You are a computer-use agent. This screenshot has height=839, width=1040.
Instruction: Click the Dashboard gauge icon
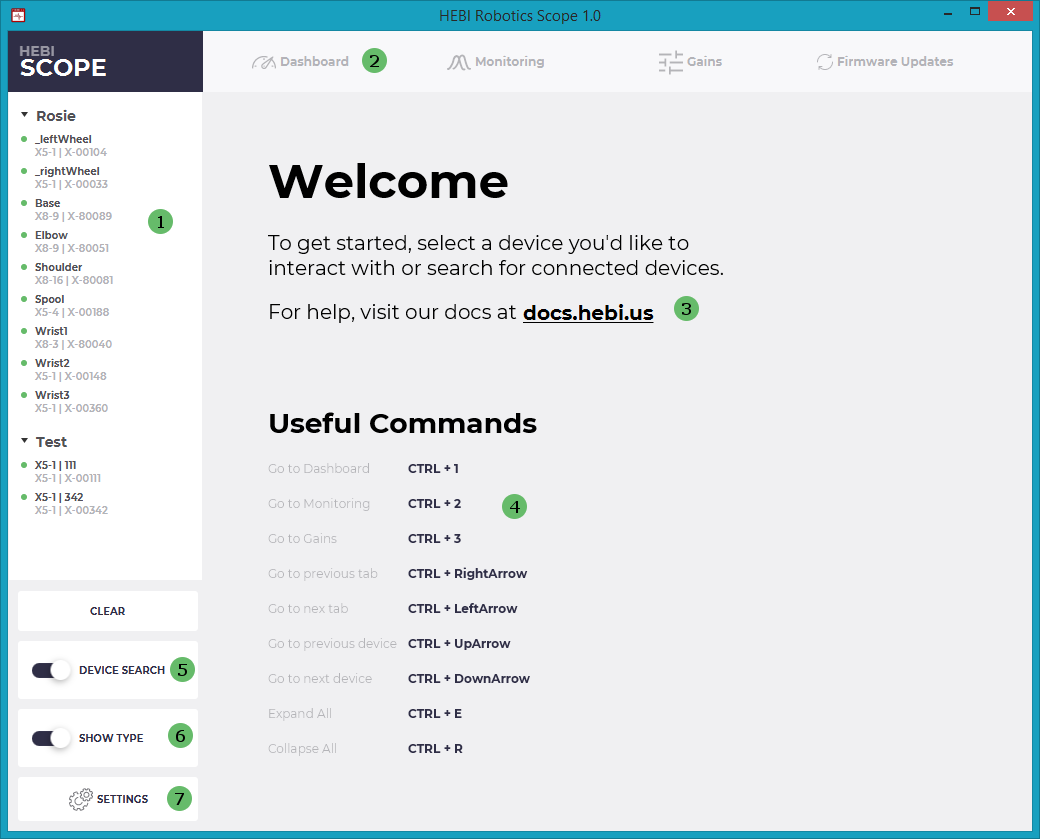pos(263,62)
